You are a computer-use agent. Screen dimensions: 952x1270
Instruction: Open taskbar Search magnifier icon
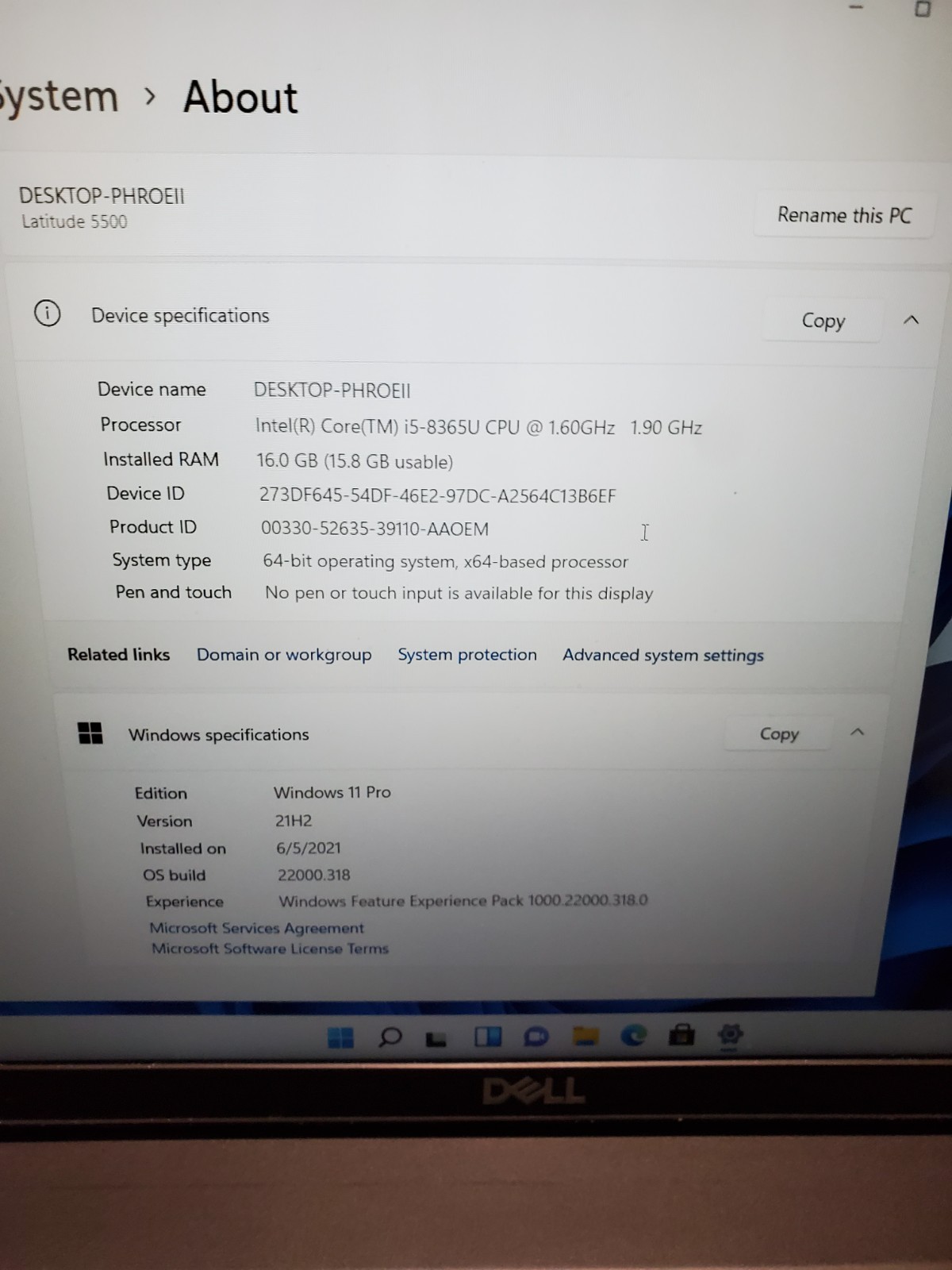(x=390, y=1037)
